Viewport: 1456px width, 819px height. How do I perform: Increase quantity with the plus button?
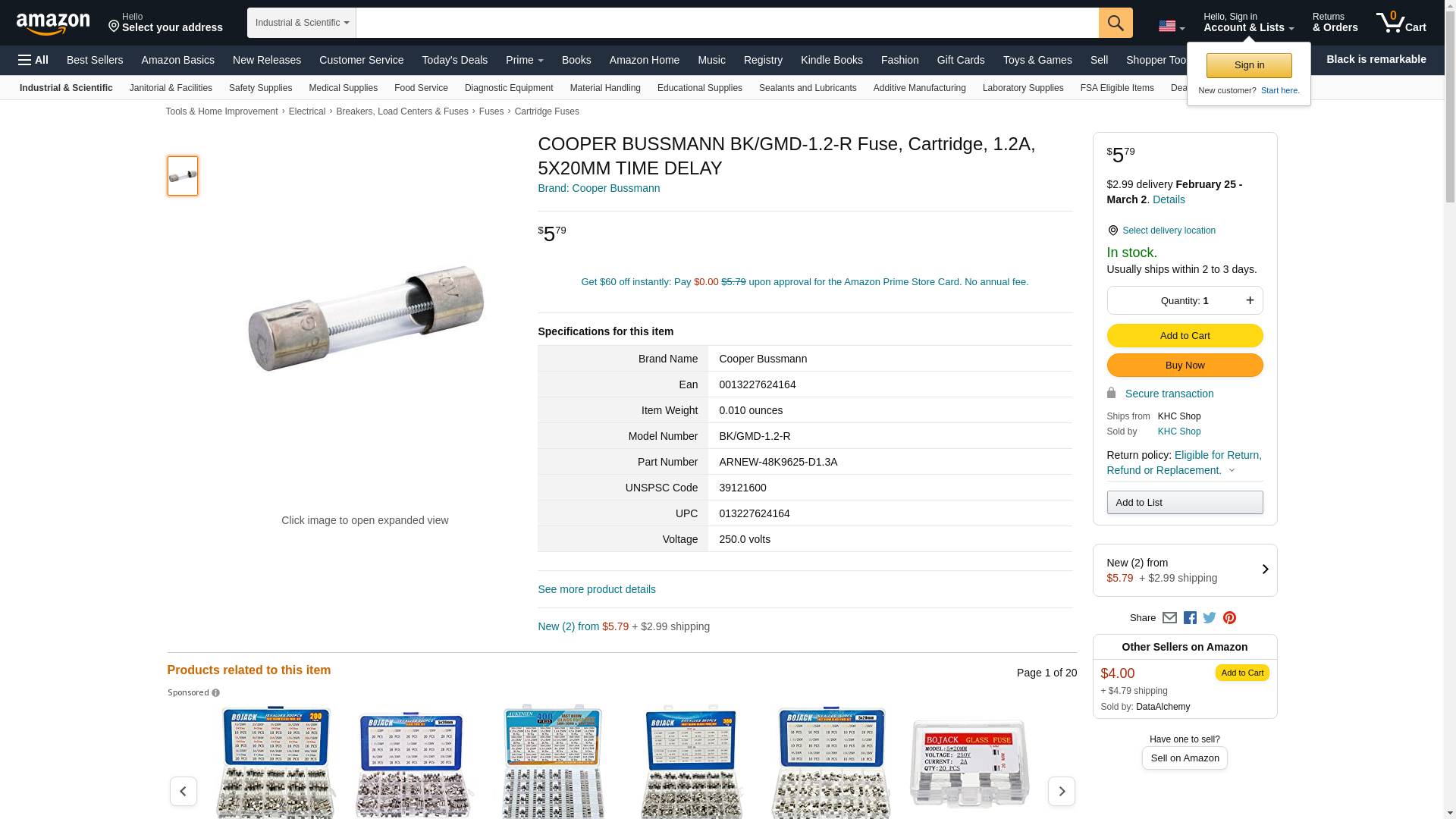pyautogui.click(x=1250, y=300)
